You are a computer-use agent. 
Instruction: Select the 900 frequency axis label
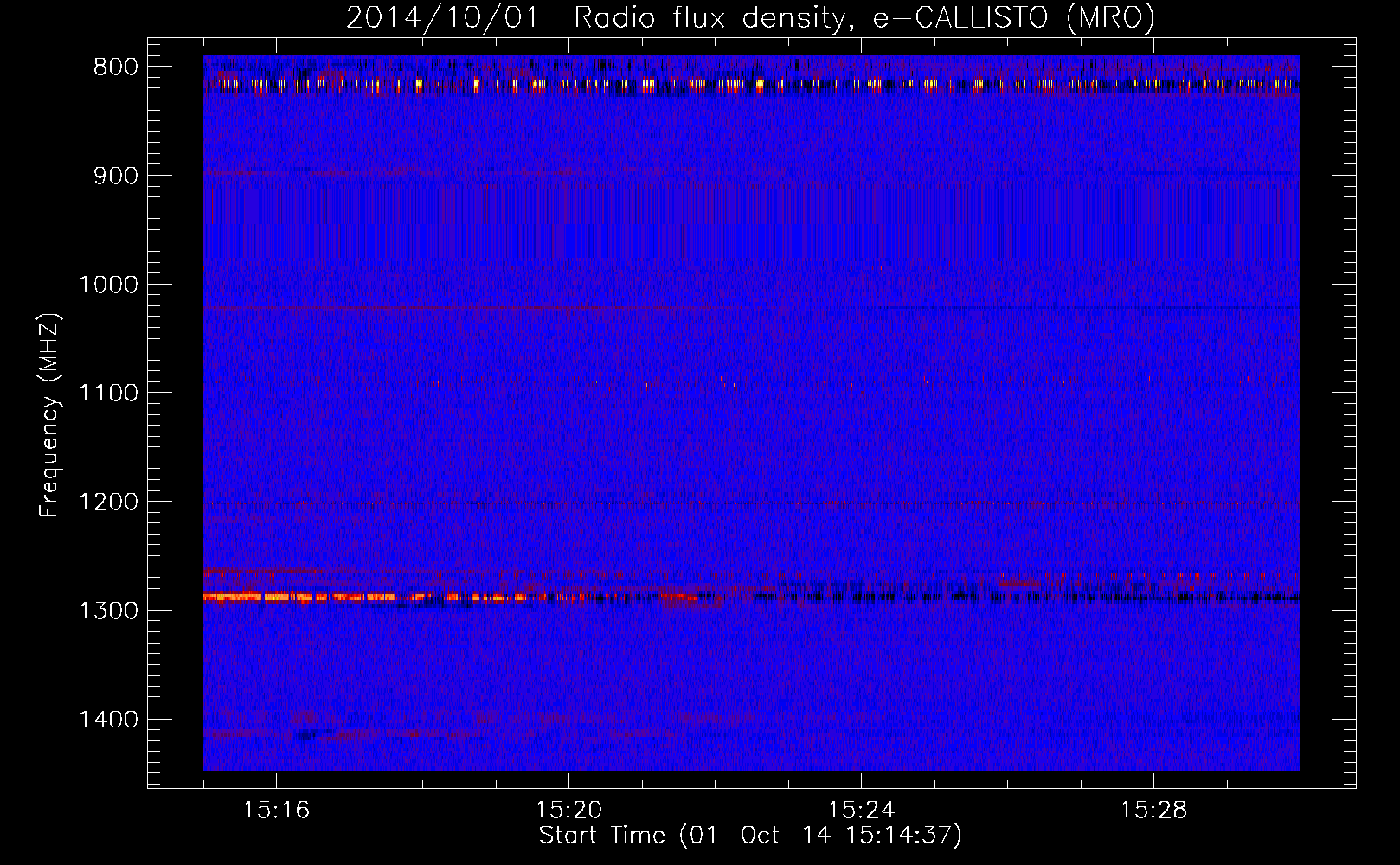point(116,176)
